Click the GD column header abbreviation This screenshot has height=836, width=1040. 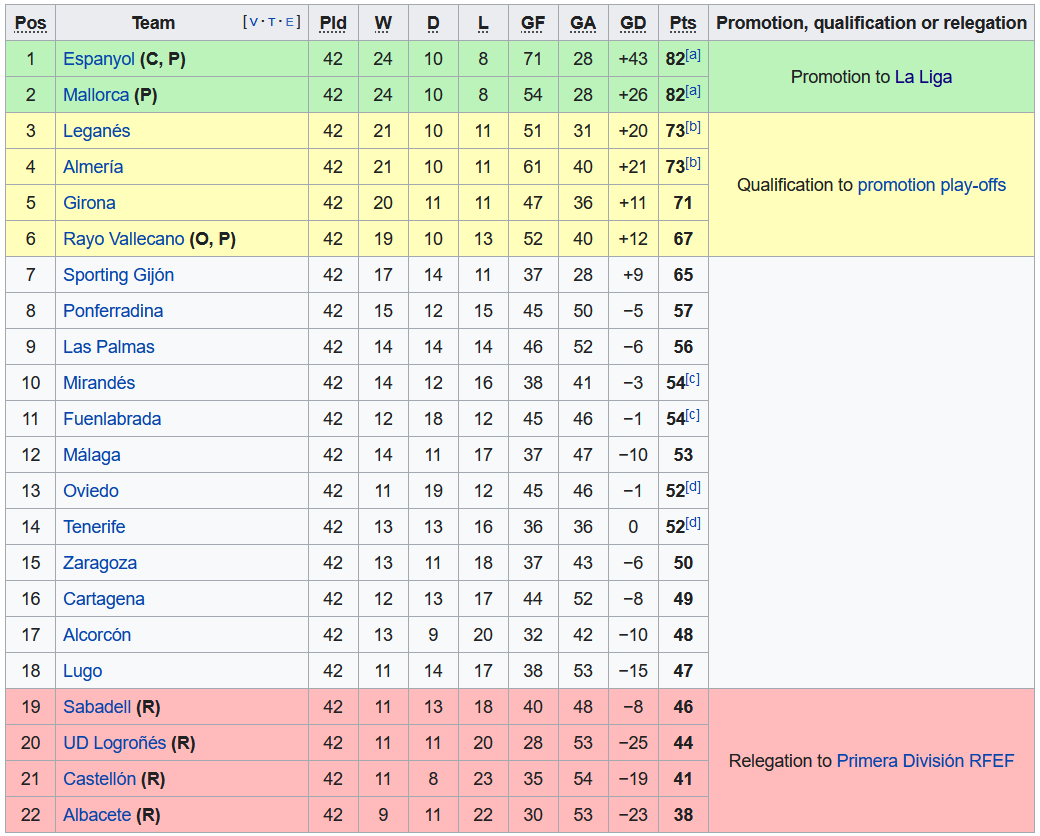(x=633, y=23)
